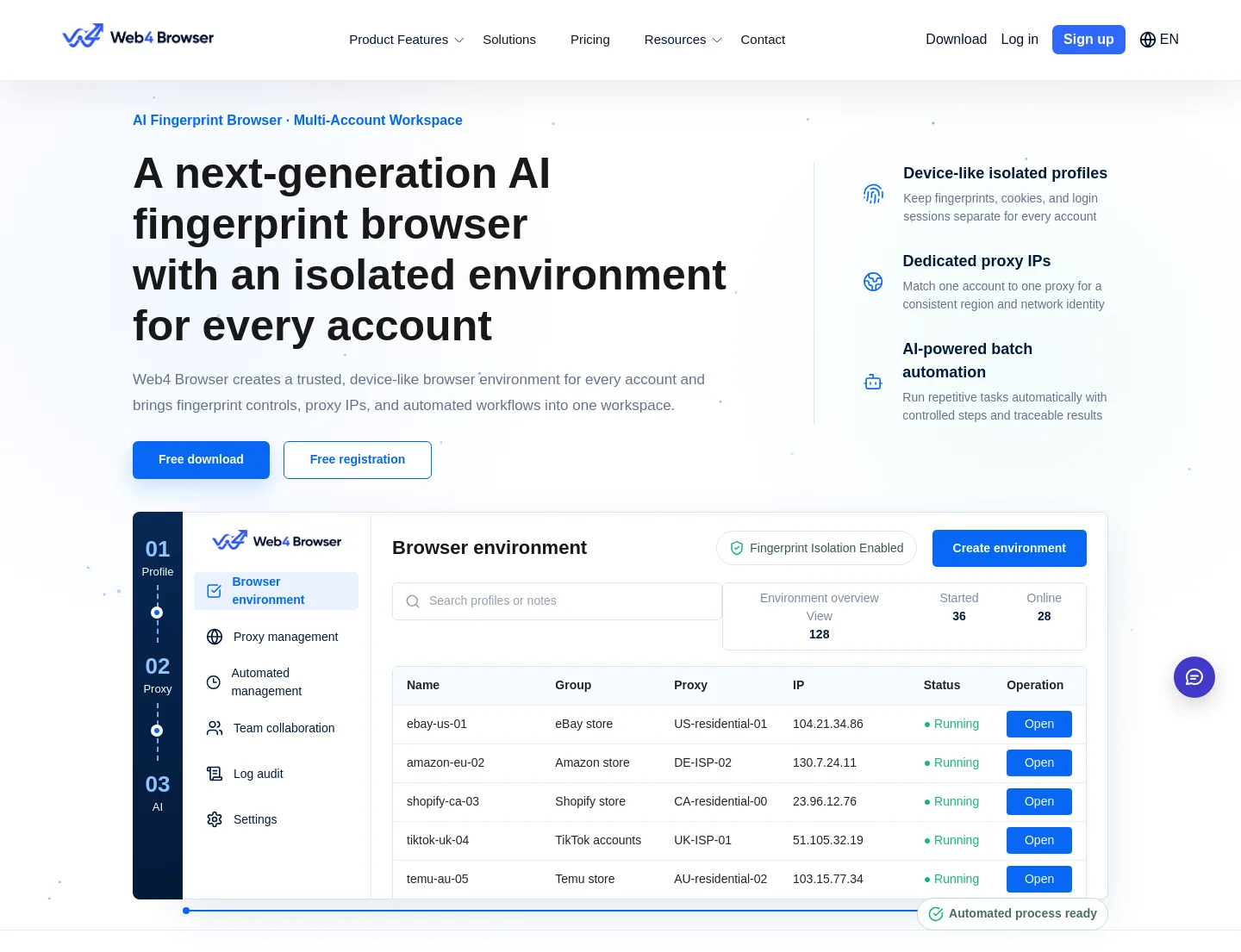Click the IP address 104.21.34.86
The height and width of the screenshot is (952, 1241).
pos(828,725)
